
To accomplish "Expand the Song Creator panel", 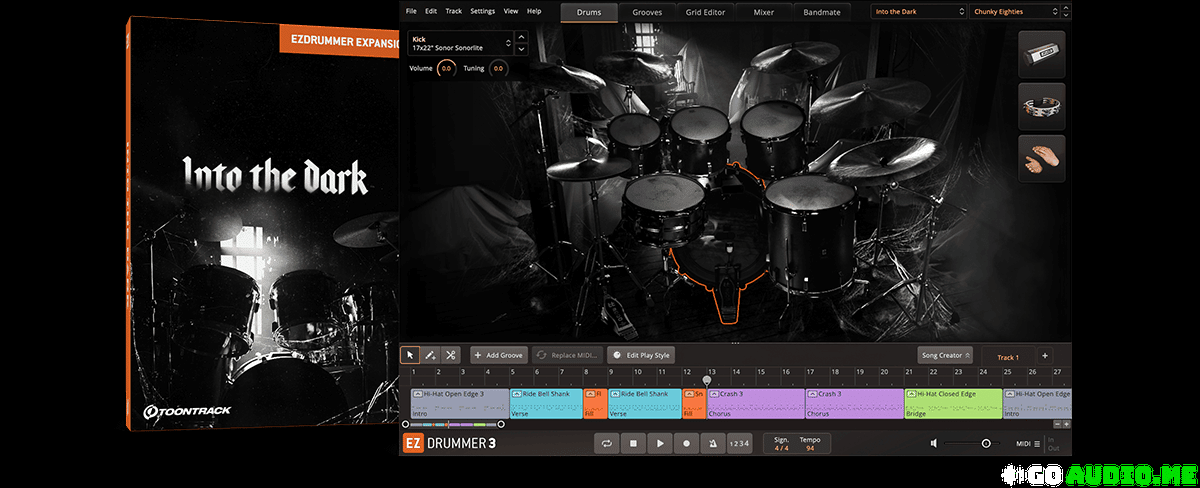I will 945,355.
